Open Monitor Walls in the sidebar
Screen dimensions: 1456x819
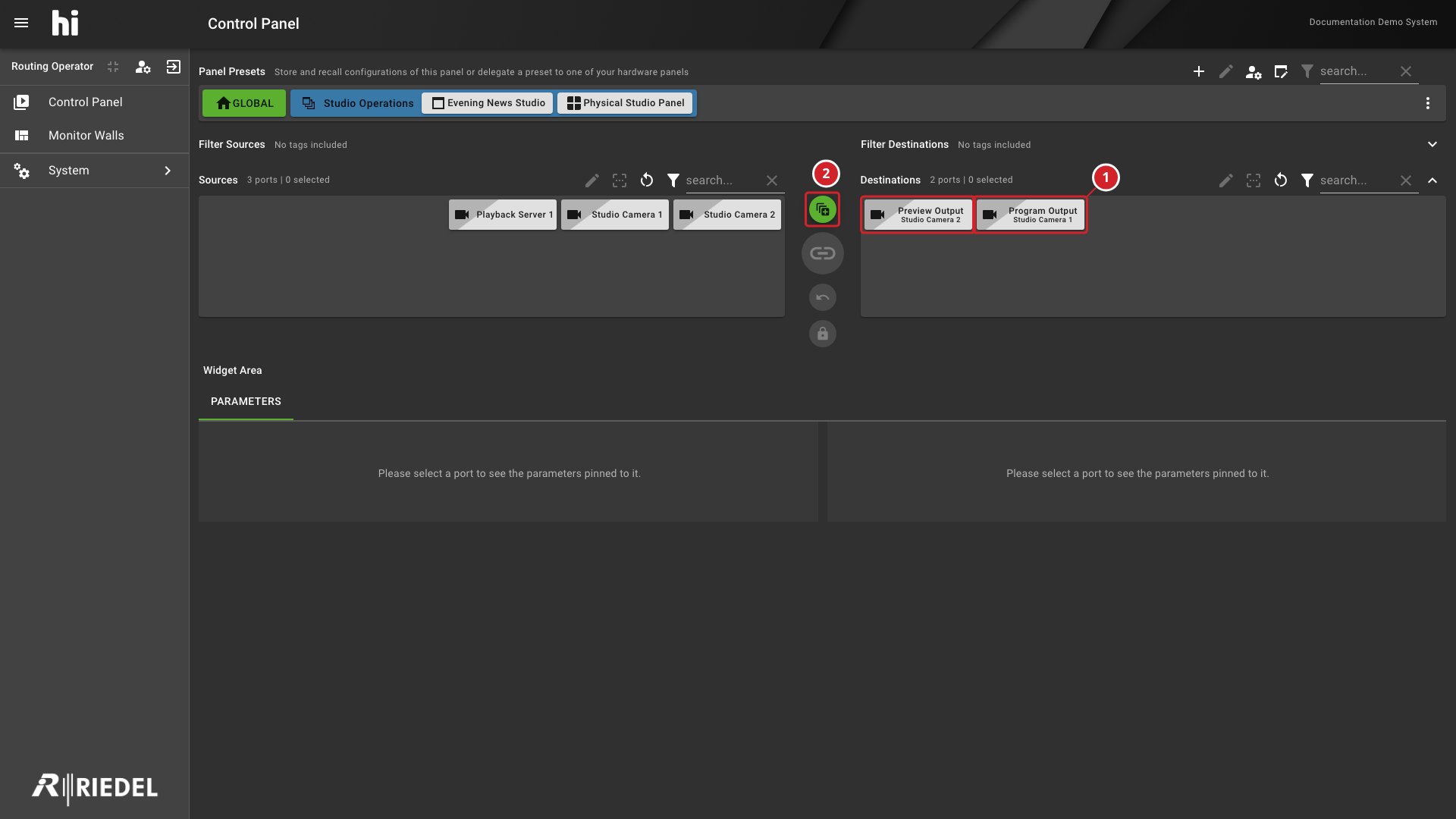[x=94, y=136]
